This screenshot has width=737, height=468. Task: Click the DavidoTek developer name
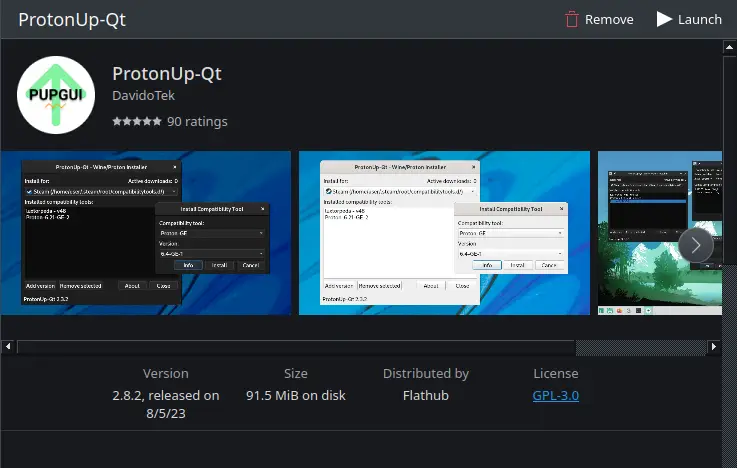tap(143, 95)
